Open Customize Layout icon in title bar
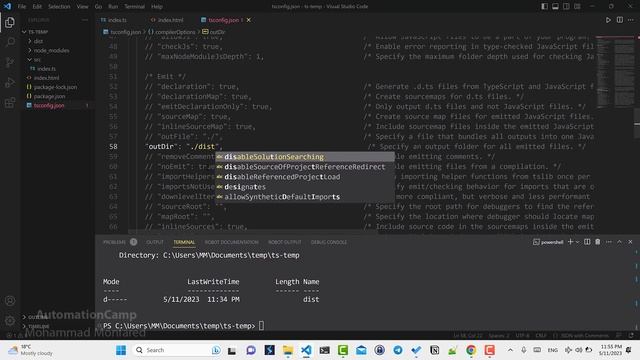 click(x=578, y=7)
